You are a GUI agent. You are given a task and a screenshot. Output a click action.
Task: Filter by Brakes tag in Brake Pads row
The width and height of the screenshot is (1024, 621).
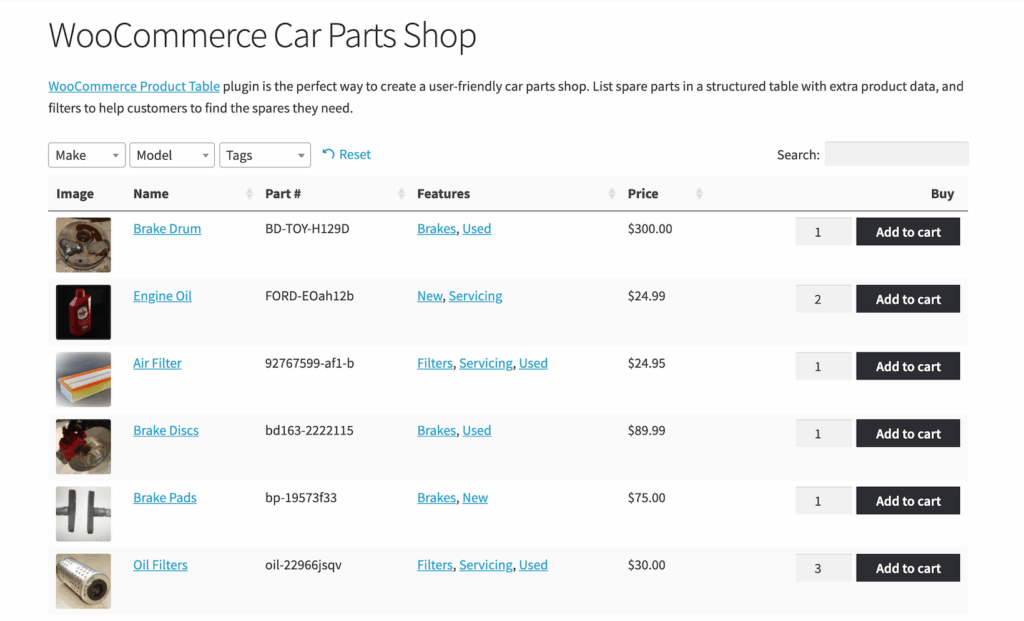click(436, 498)
